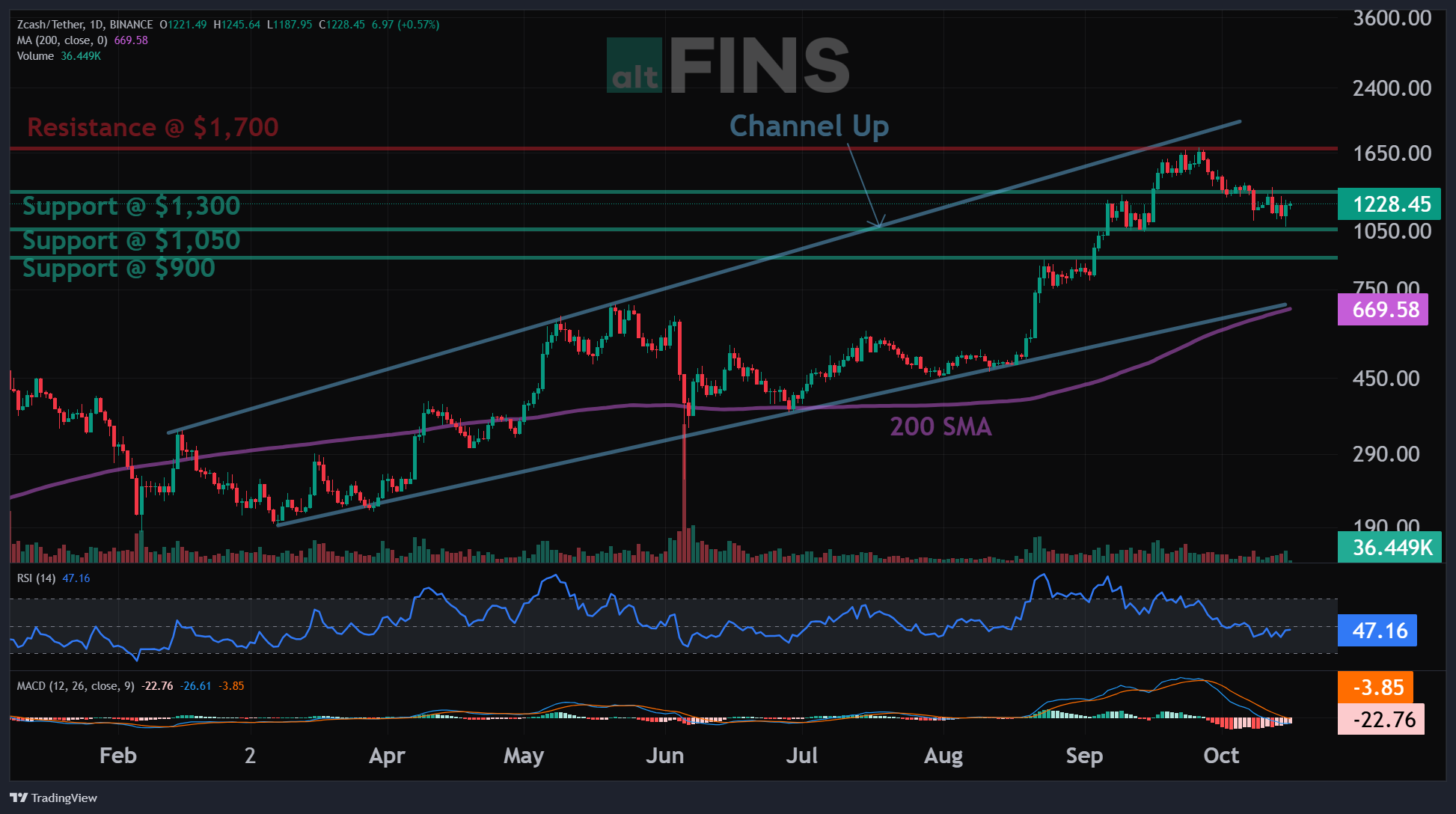The image size is (1456, 814).
Task: Click the 3600.00 price axis label
Action: [1392, 18]
